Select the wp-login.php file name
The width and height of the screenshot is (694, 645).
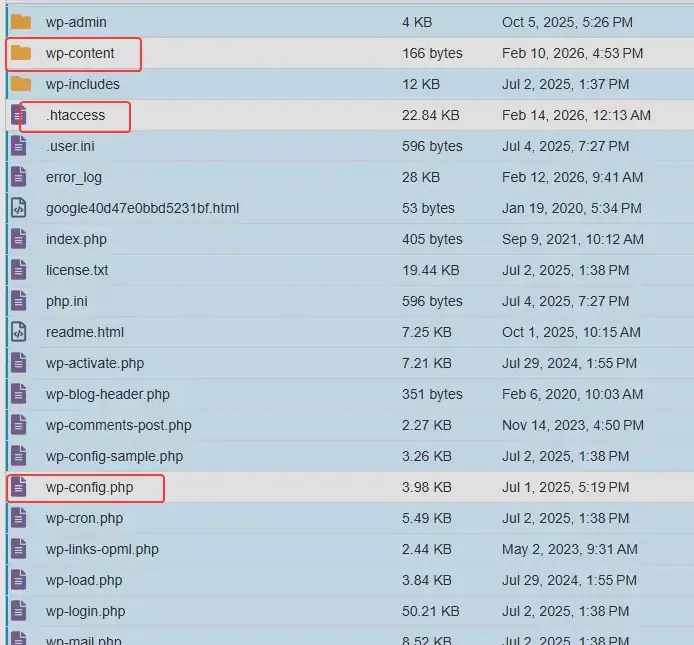coord(86,611)
